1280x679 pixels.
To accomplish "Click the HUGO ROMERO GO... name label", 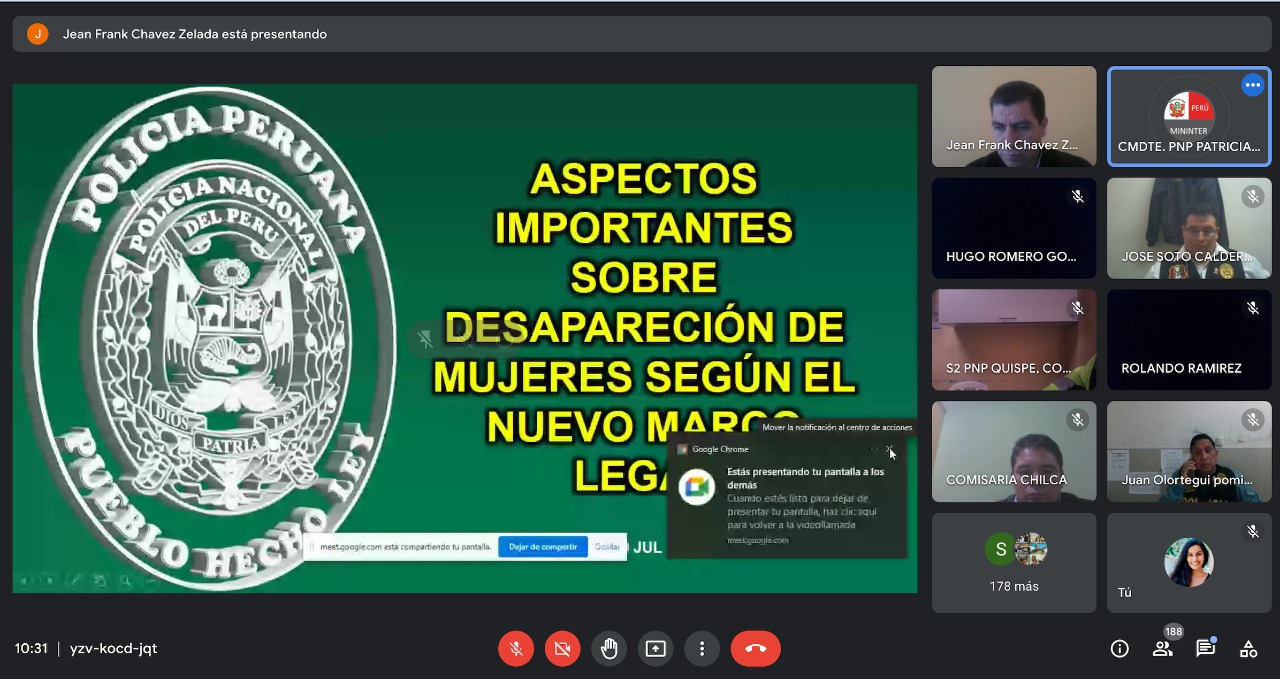I will (1011, 257).
